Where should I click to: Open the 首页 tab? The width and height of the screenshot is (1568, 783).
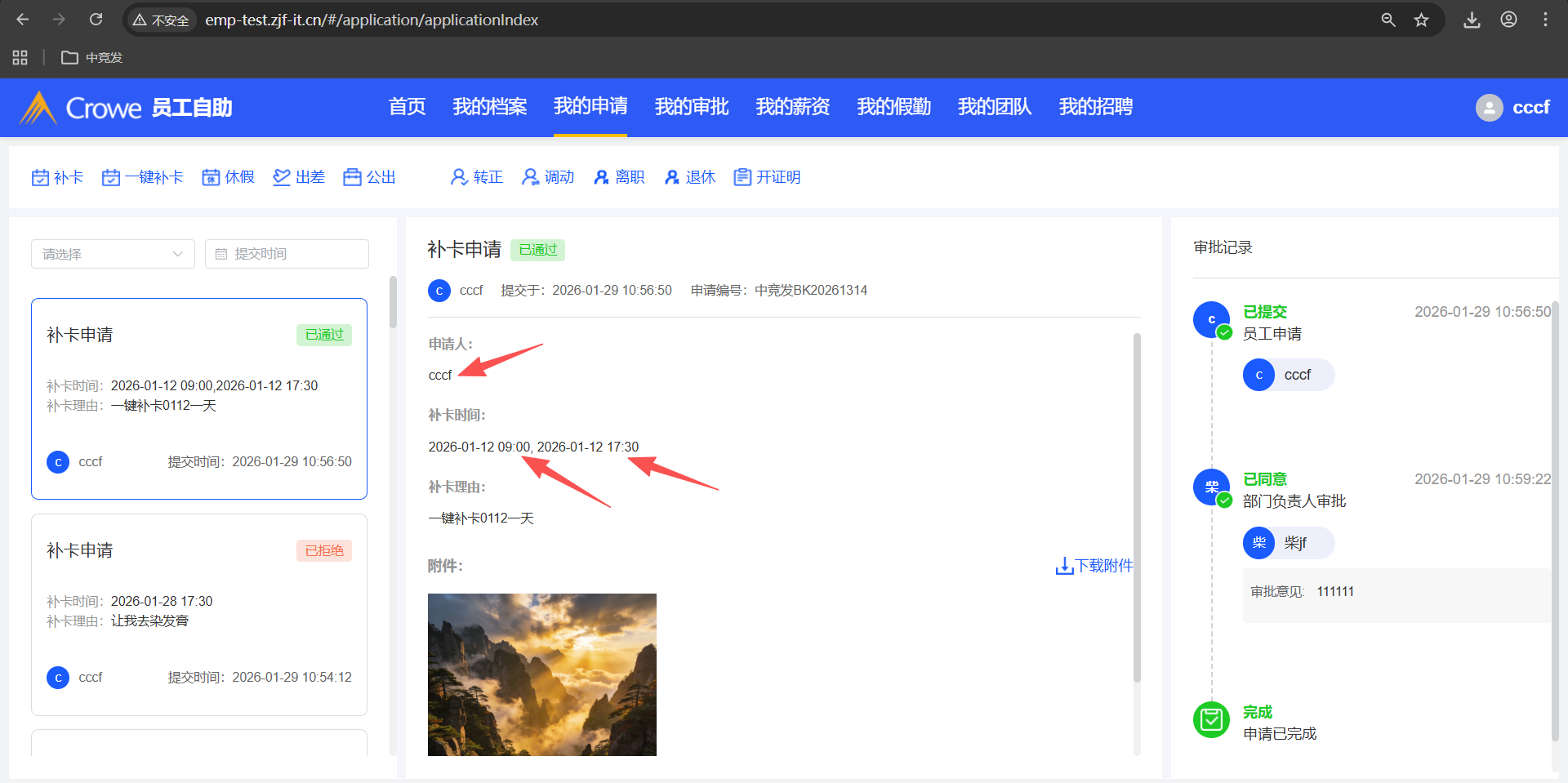coord(407,107)
